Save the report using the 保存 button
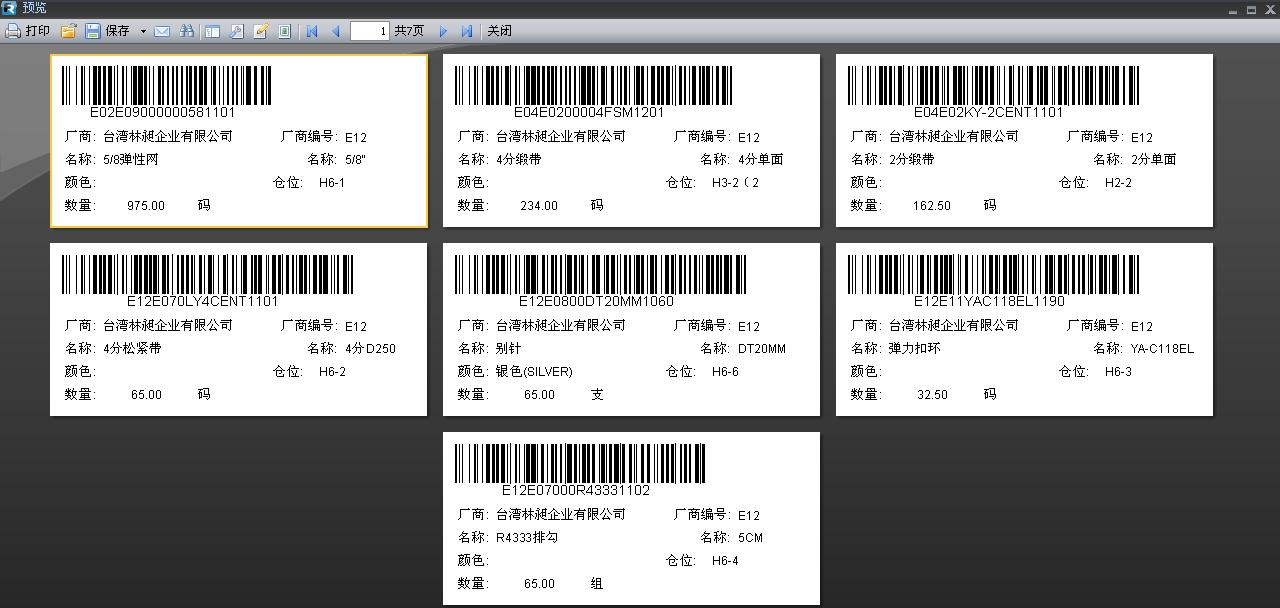 pyautogui.click(x=108, y=31)
